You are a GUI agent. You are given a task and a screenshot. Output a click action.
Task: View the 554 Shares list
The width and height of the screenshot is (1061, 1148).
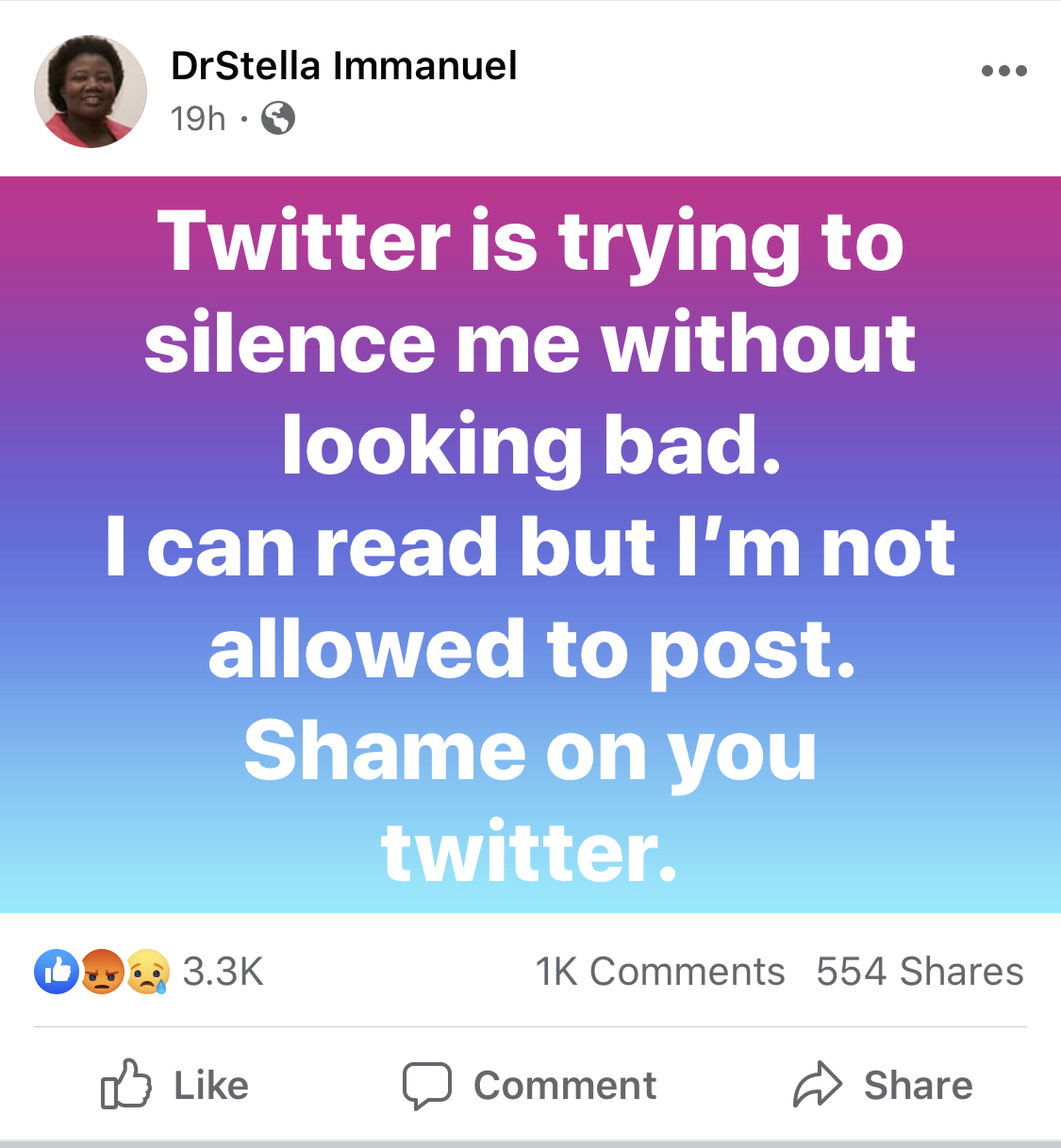pyautogui.click(x=920, y=972)
